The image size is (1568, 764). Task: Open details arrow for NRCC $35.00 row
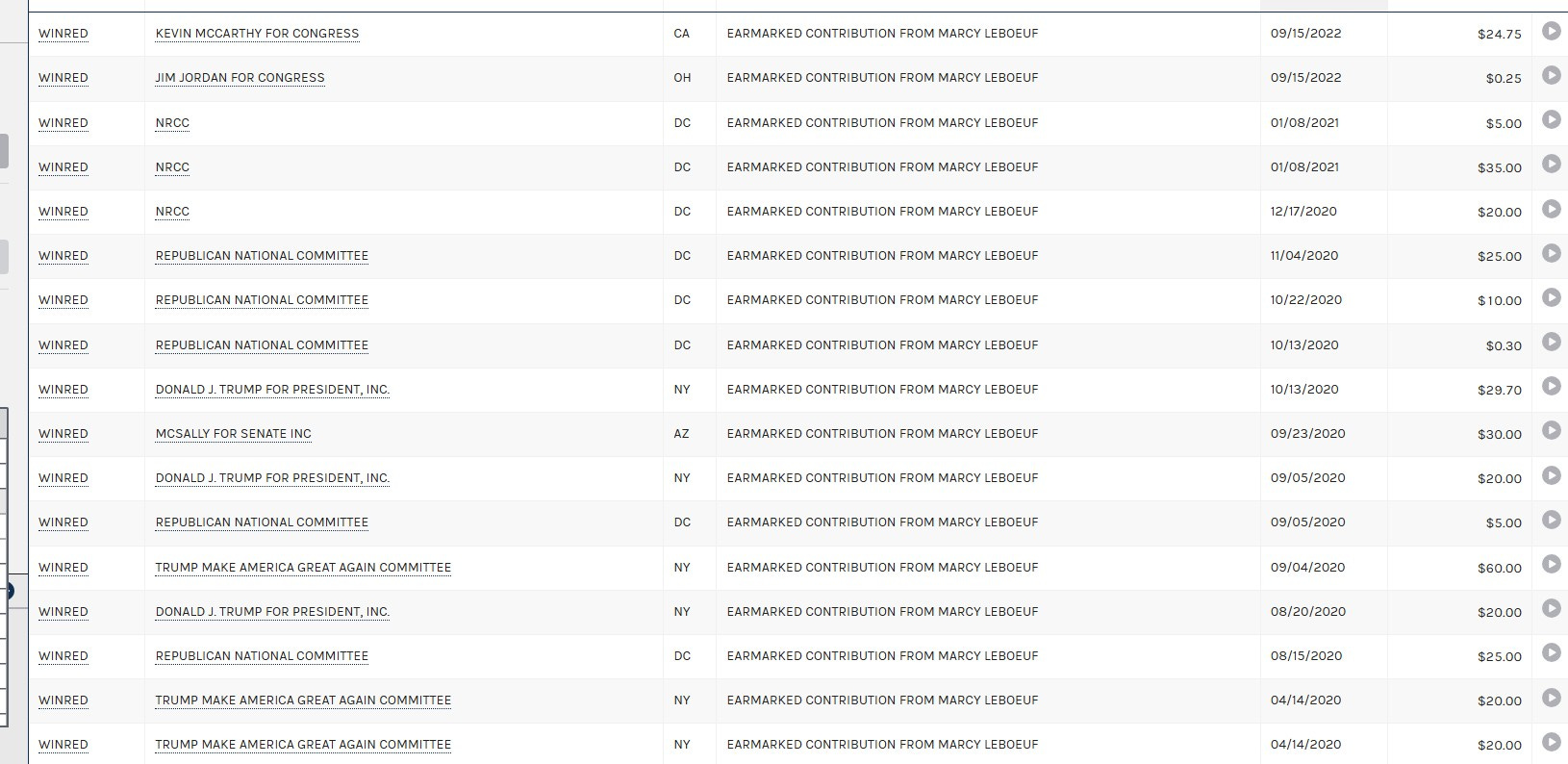click(x=1551, y=164)
